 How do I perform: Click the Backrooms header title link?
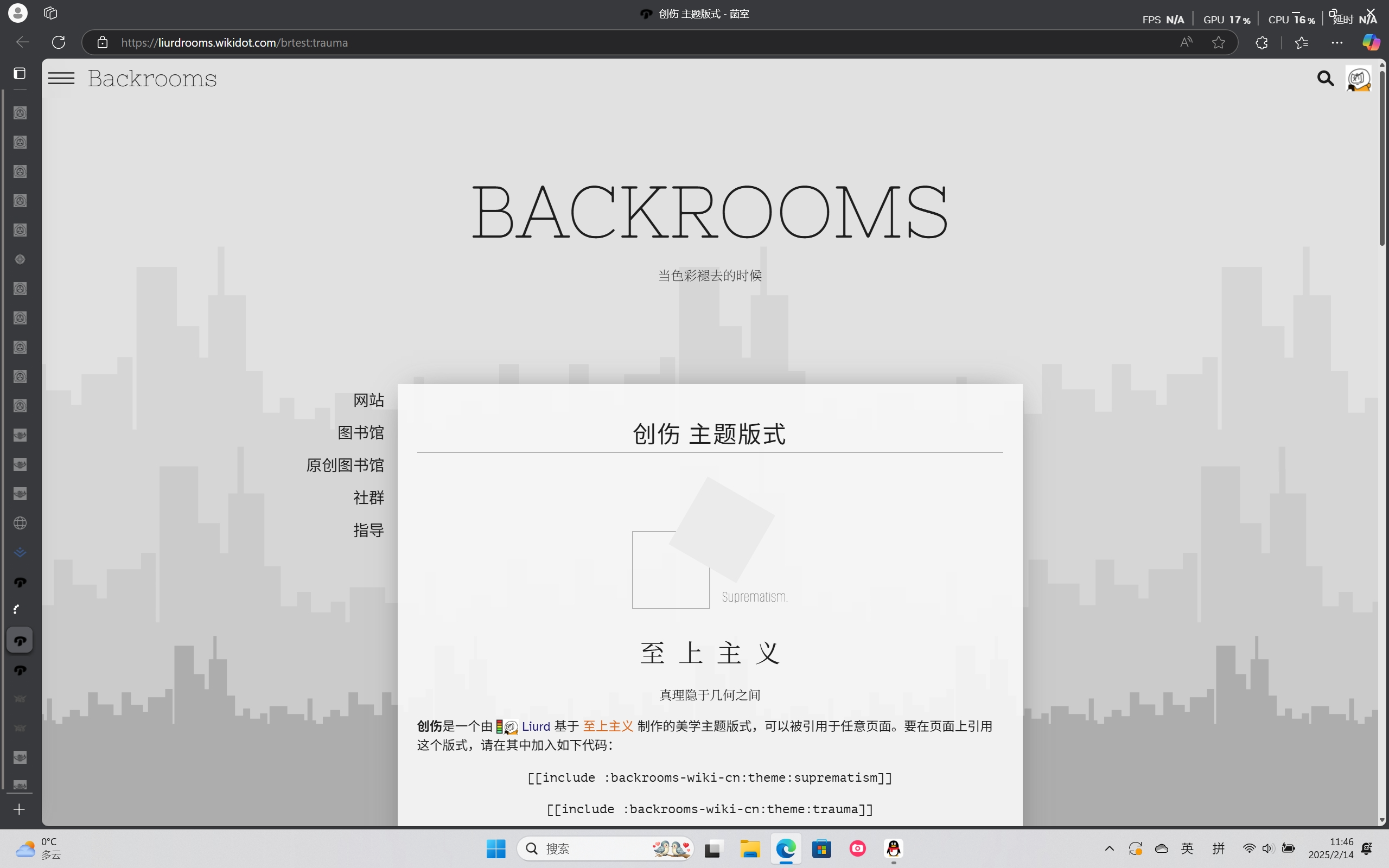(x=152, y=79)
